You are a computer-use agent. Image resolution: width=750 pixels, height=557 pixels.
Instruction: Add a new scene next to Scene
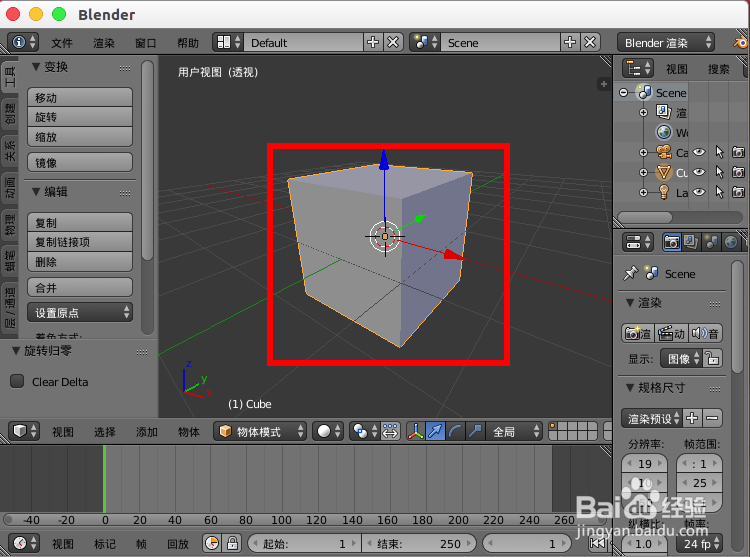tap(570, 42)
